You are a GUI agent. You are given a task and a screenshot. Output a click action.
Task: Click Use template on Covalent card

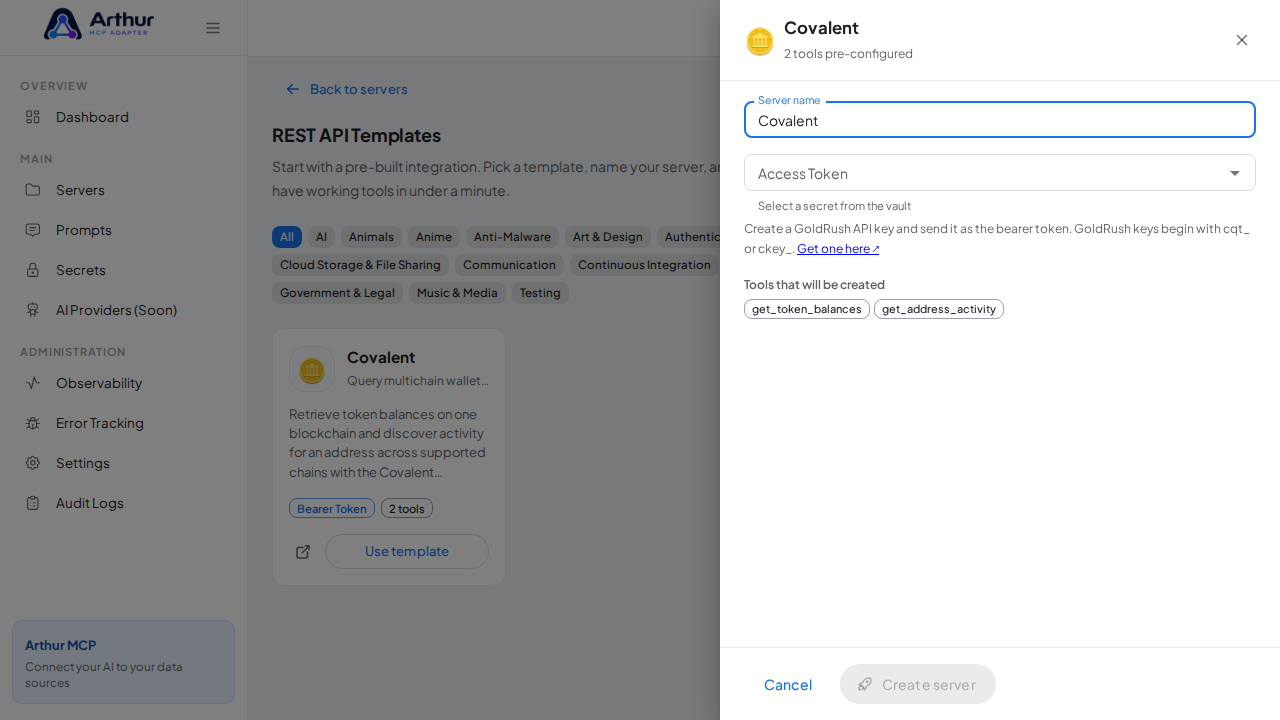coord(407,551)
